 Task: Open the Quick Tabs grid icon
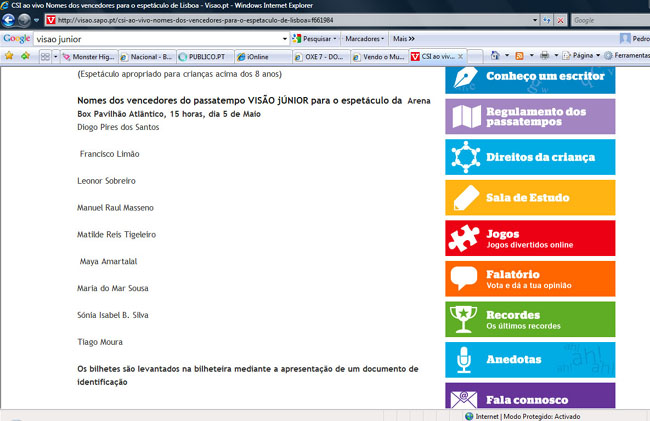point(45,56)
